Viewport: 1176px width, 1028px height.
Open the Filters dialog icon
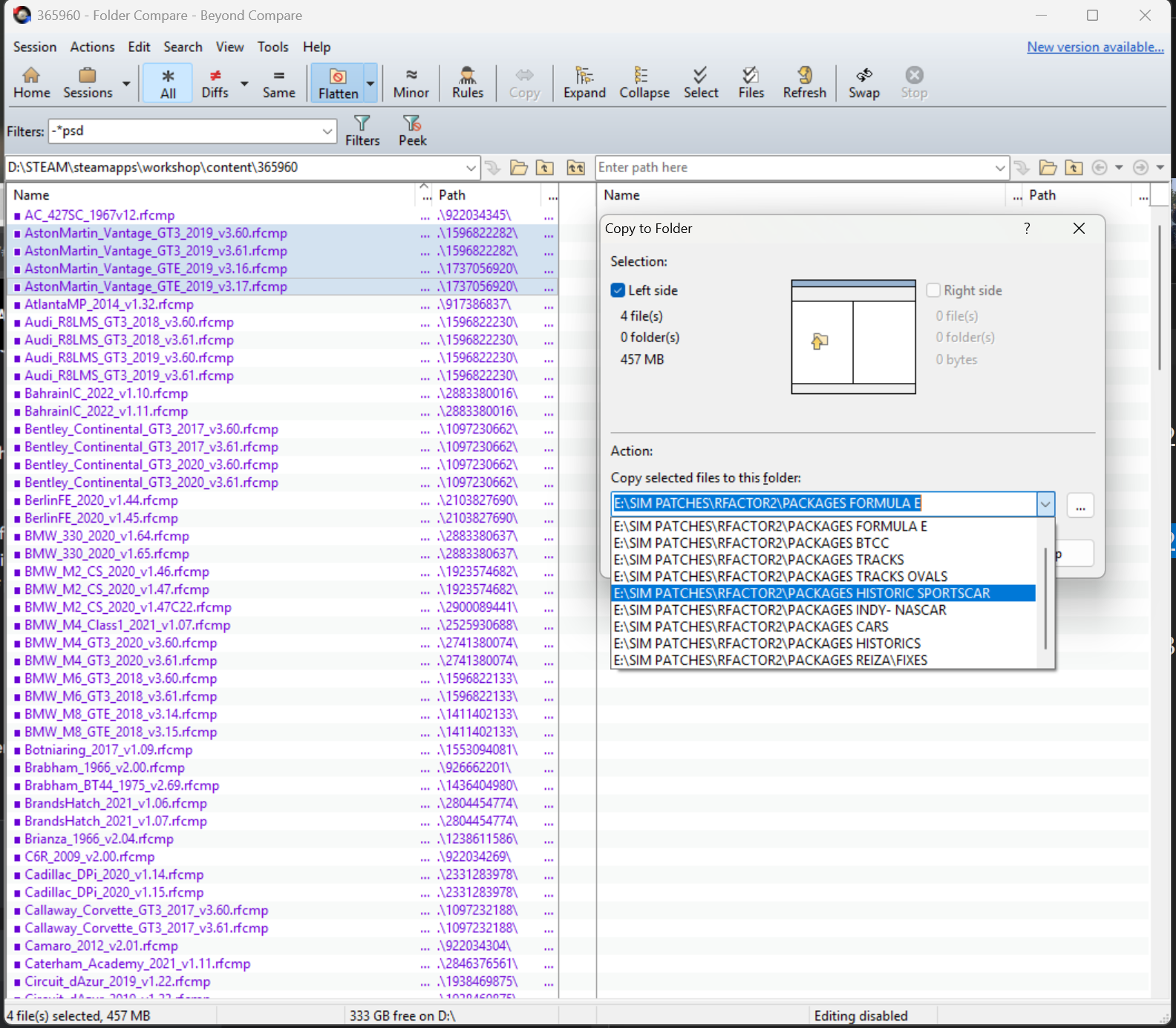362,131
